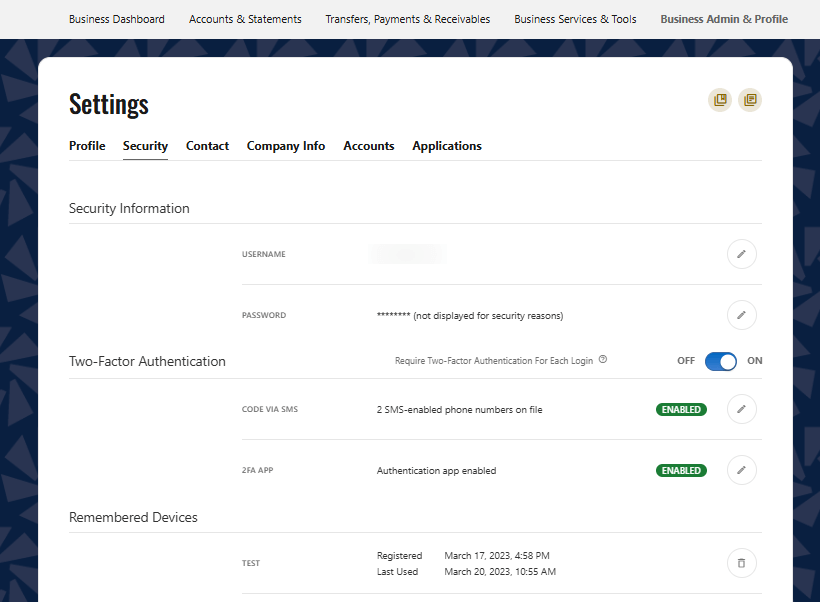Edit the Code via SMS settings

741,409
